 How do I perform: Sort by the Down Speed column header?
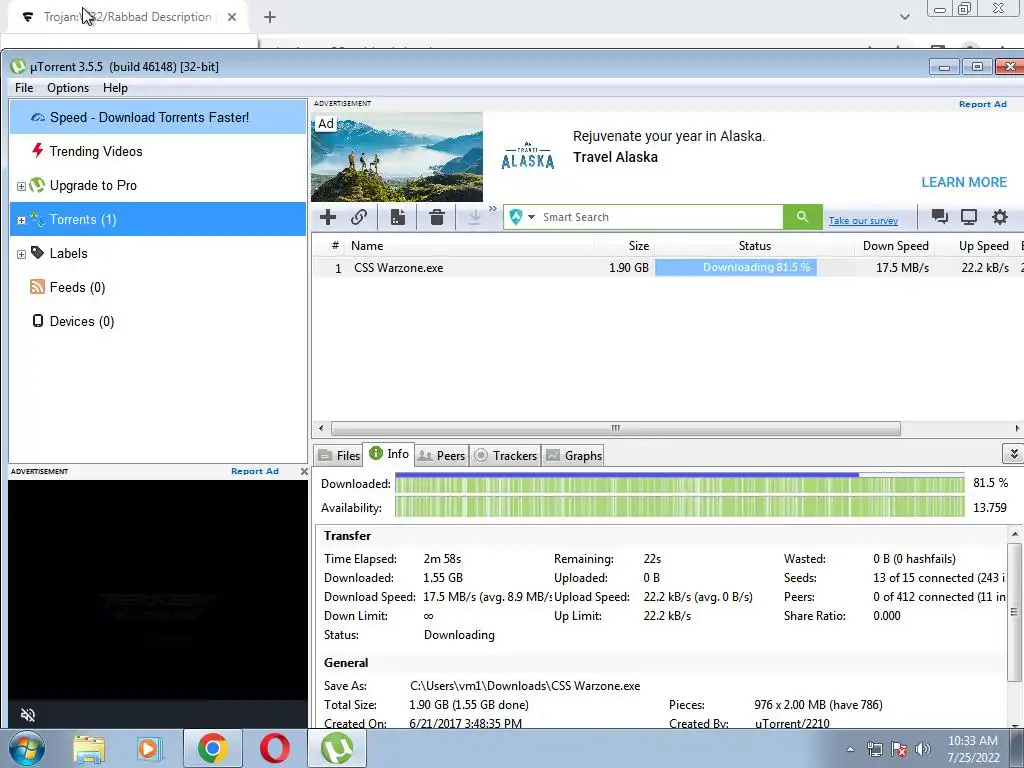click(x=895, y=246)
